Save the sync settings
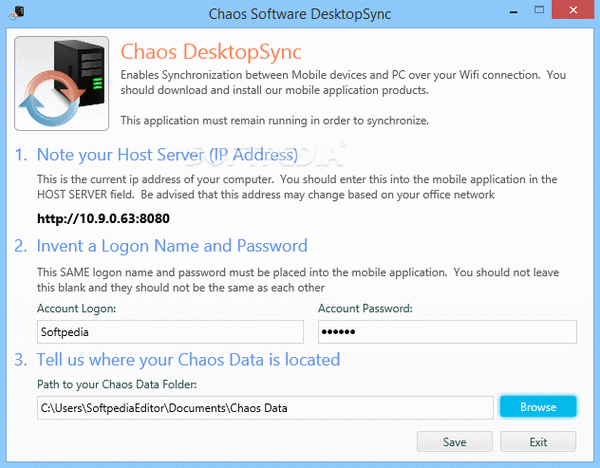This screenshot has height=468, width=600. click(x=454, y=442)
